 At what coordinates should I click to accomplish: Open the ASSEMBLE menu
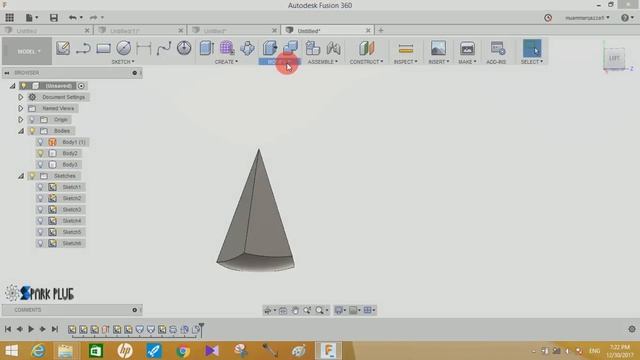tap(322, 62)
